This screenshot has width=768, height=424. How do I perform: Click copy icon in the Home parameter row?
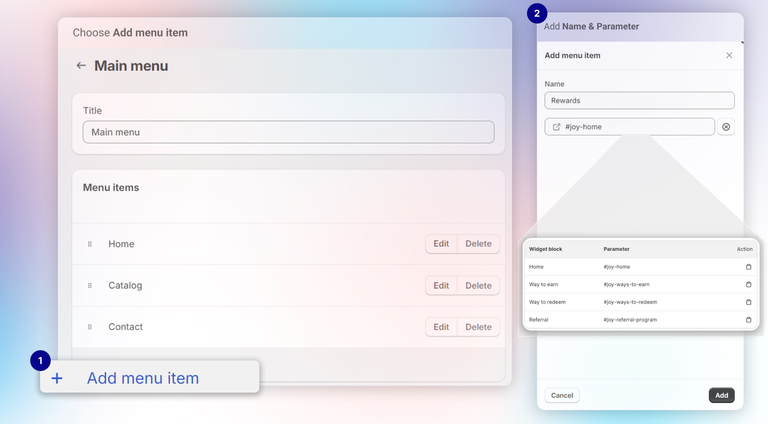(x=748, y=267)
